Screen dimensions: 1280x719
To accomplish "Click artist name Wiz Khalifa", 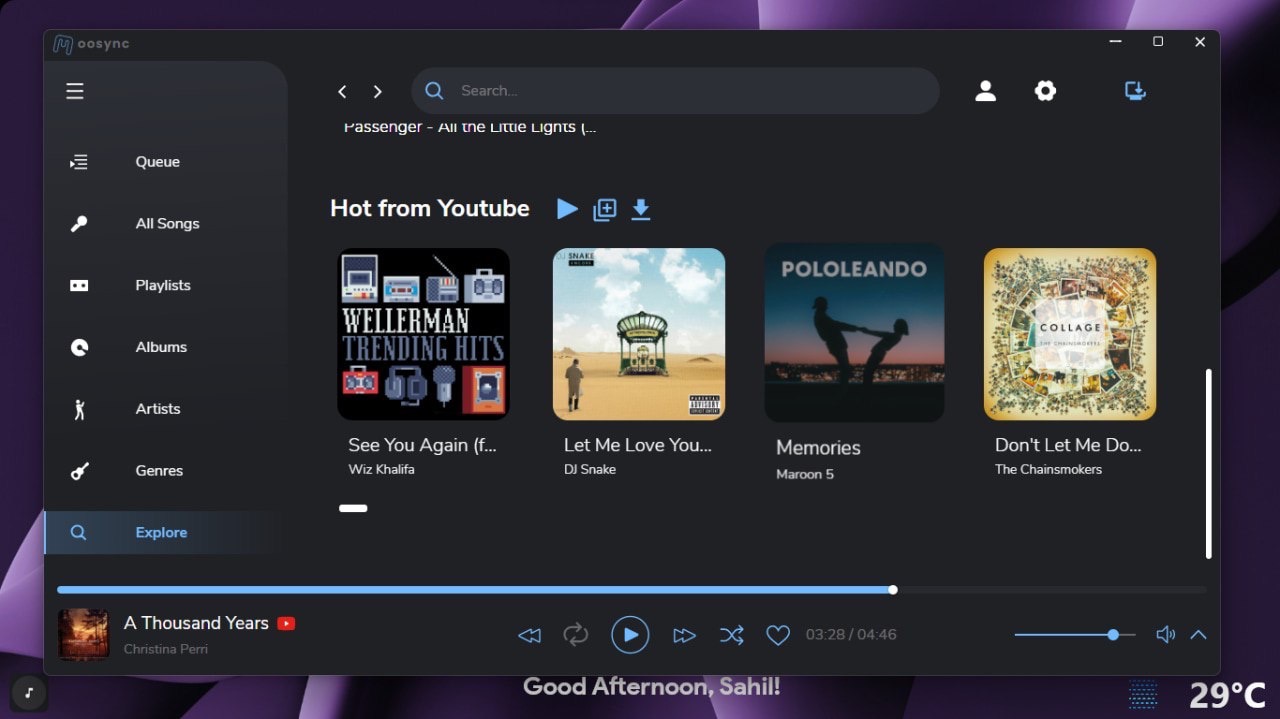I will tap(381, 469).
